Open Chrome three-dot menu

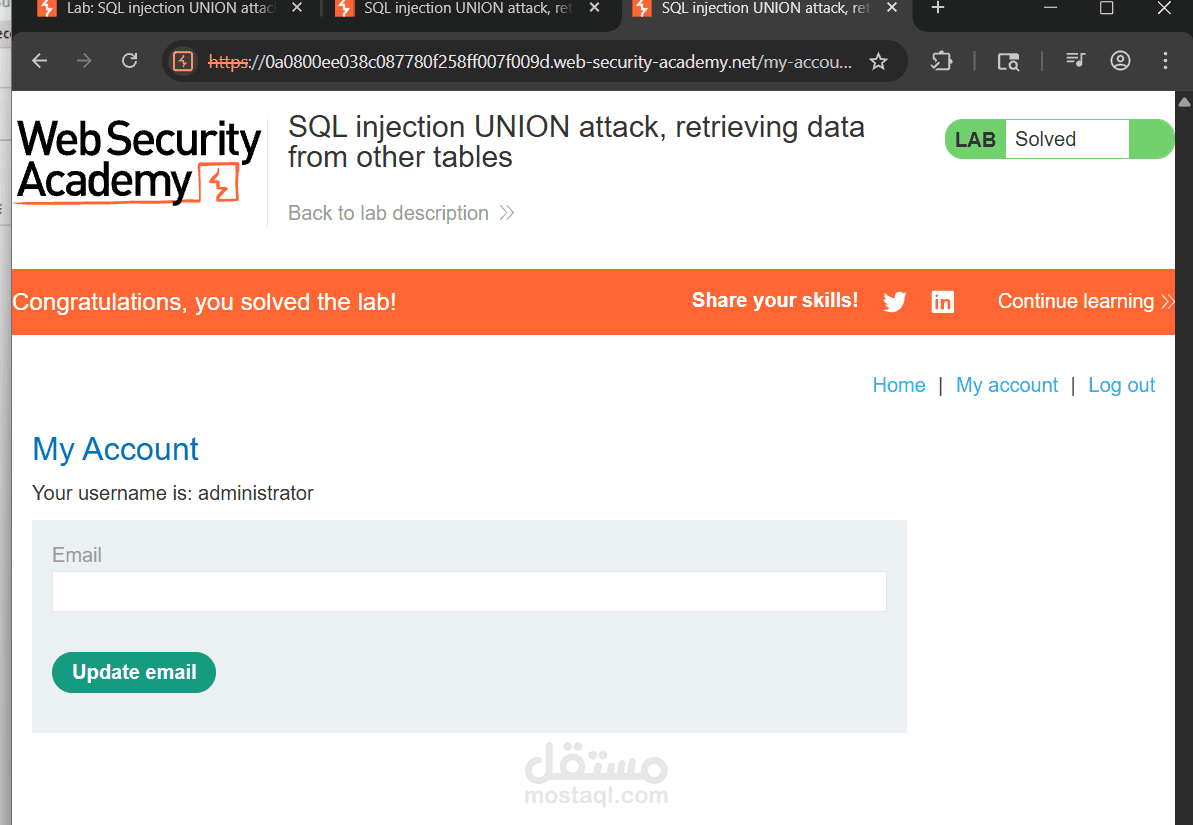click(1165, 61)
